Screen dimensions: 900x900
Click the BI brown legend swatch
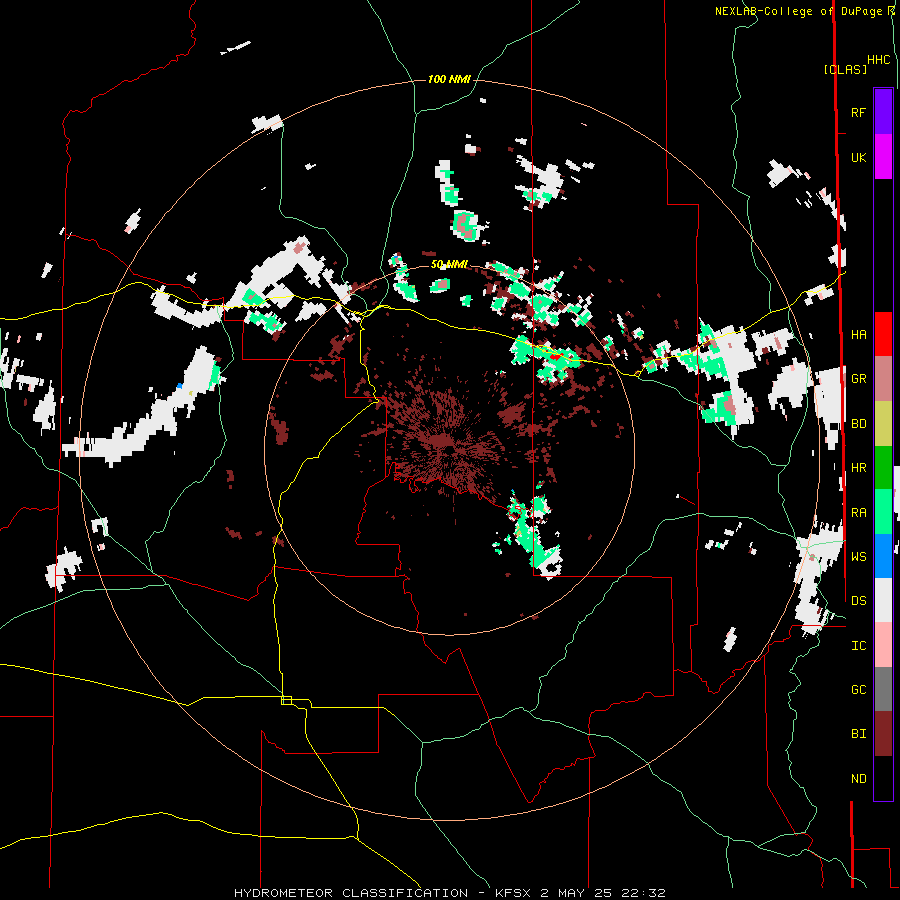tap(883, 734)
